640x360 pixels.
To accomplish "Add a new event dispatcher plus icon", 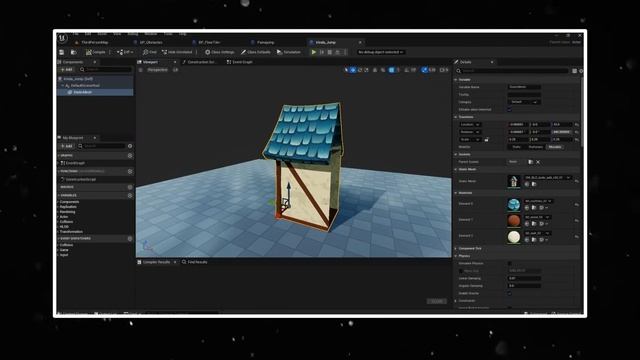I will click(130, 238).
